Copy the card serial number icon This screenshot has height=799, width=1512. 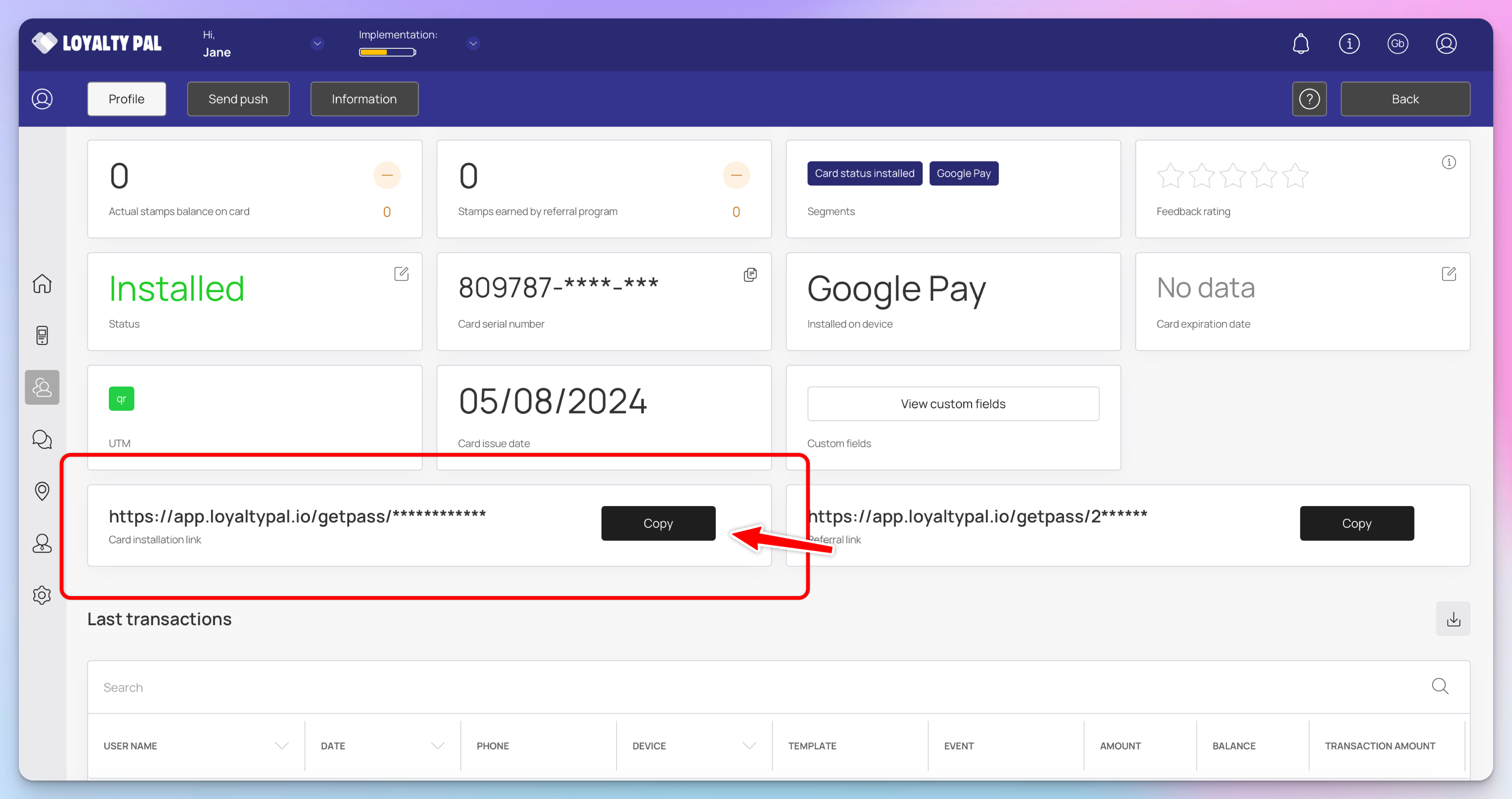[x=750, y=275]
